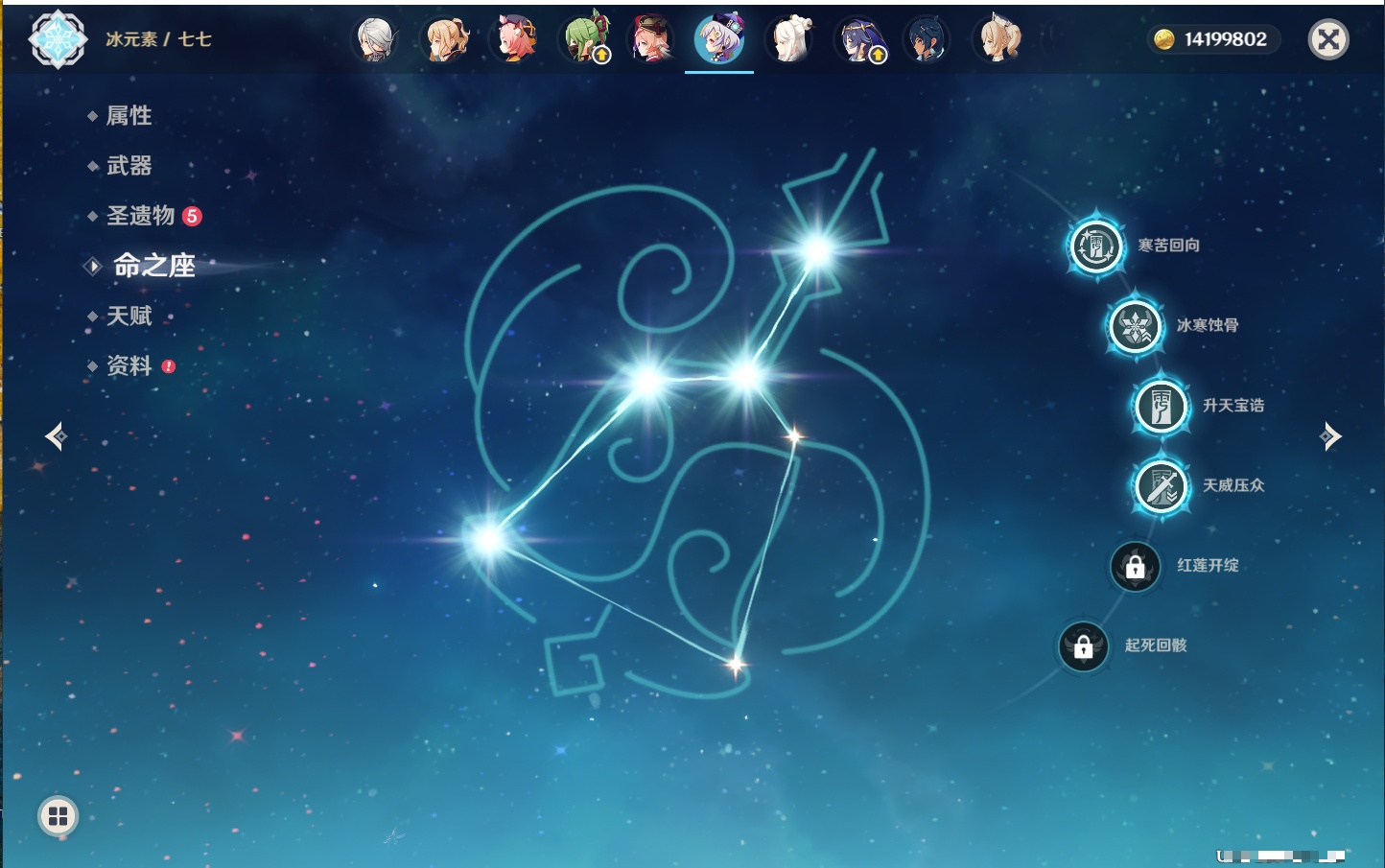Click the large bright star at constellation's lower-left tip
This screenshot has width=1385, height=868.
(x=487, y=538)
